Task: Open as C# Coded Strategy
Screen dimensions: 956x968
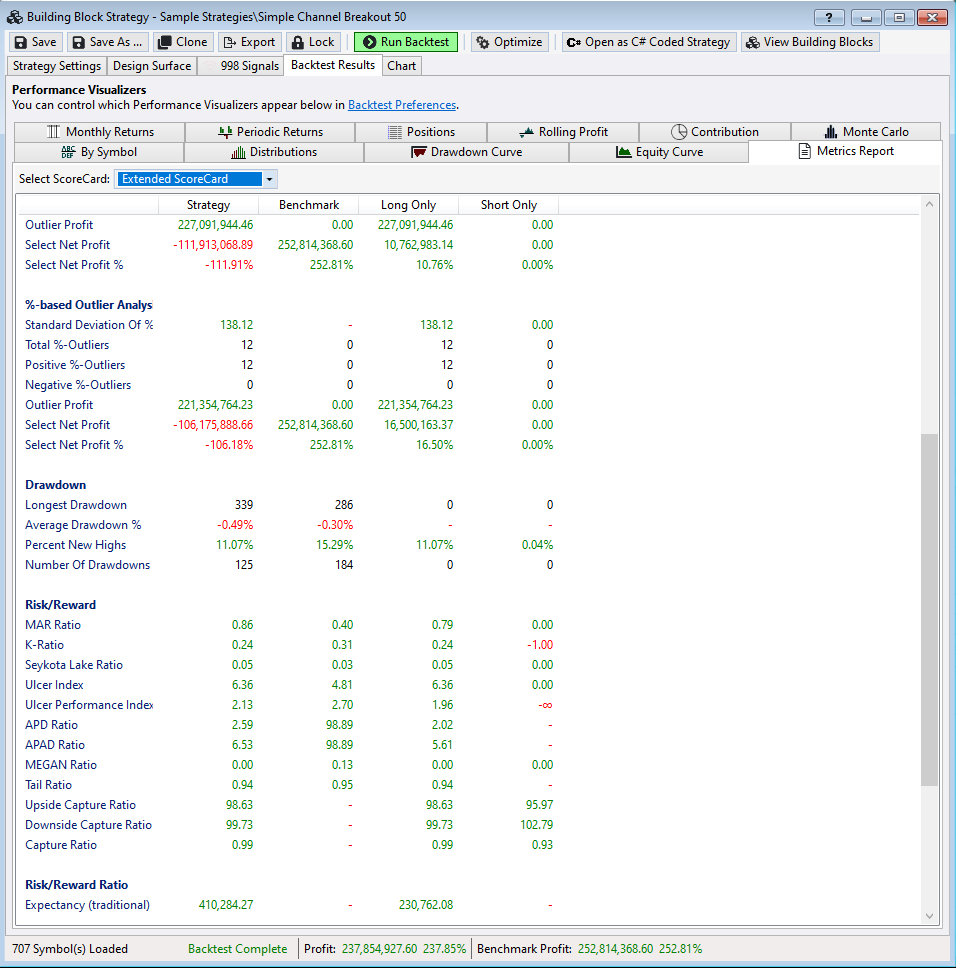Action: click(649, 42)
